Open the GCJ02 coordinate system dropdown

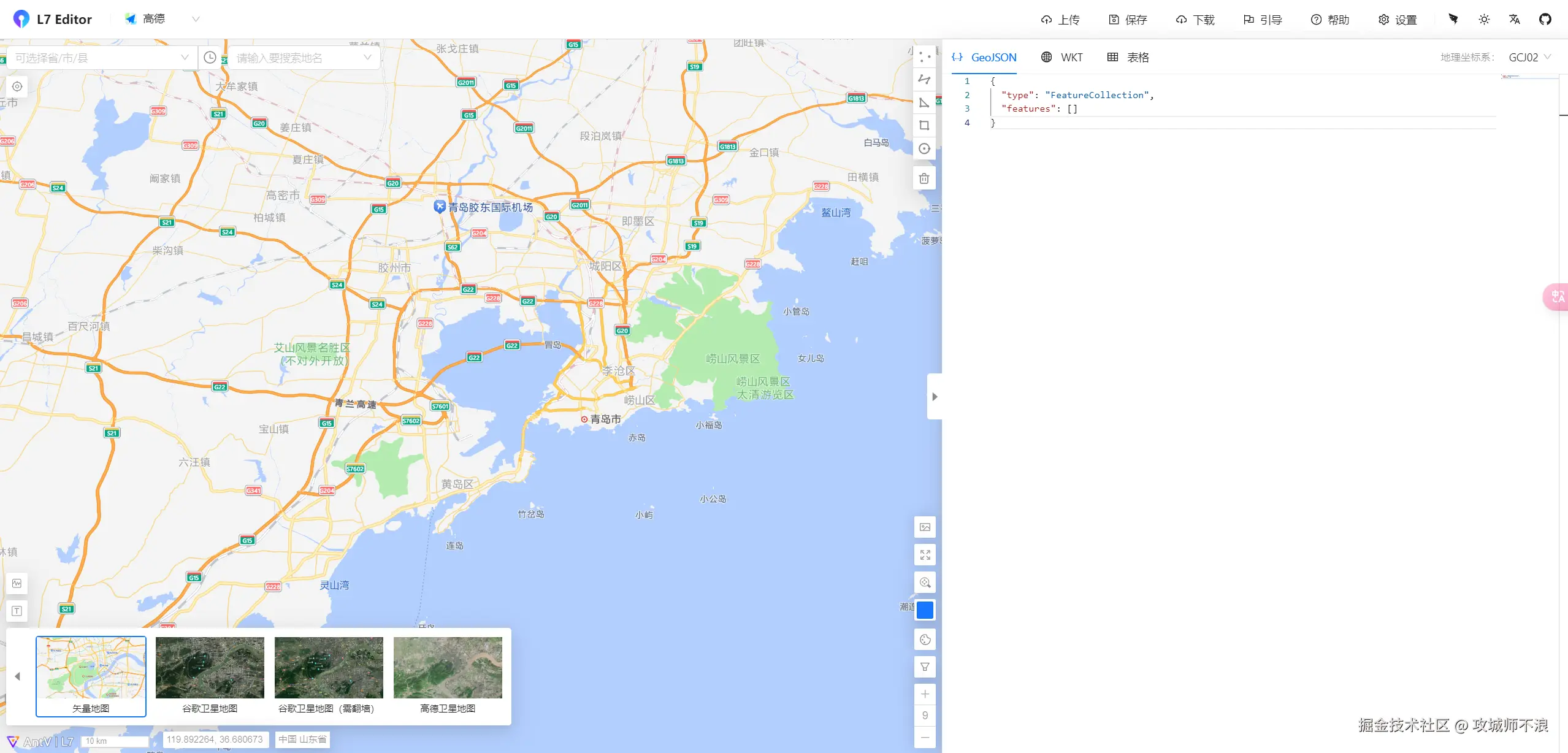click(1529, 57)
